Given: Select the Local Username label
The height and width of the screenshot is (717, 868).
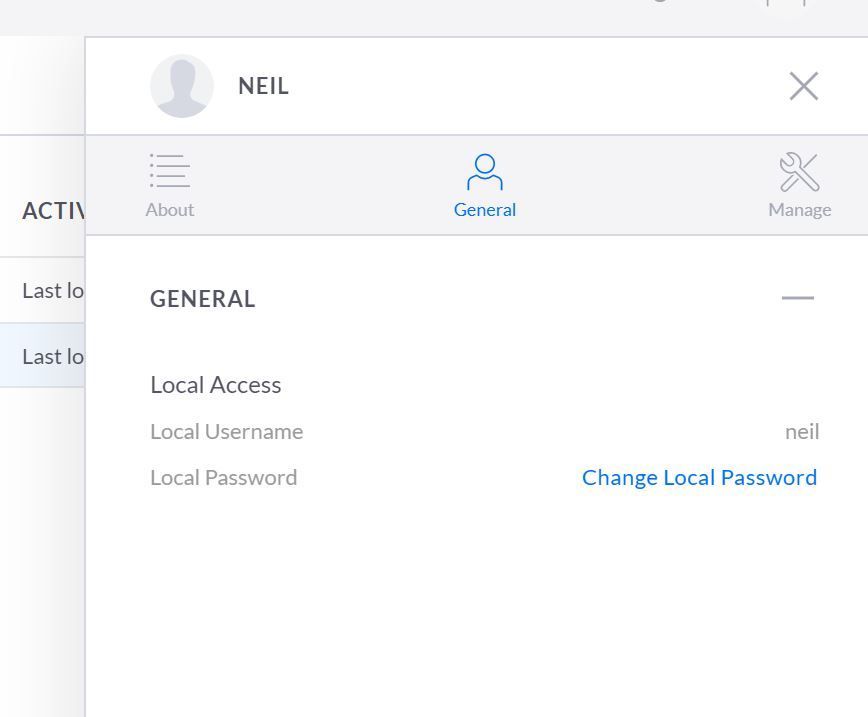Looking at the screenshot, I should pos(226,432).
